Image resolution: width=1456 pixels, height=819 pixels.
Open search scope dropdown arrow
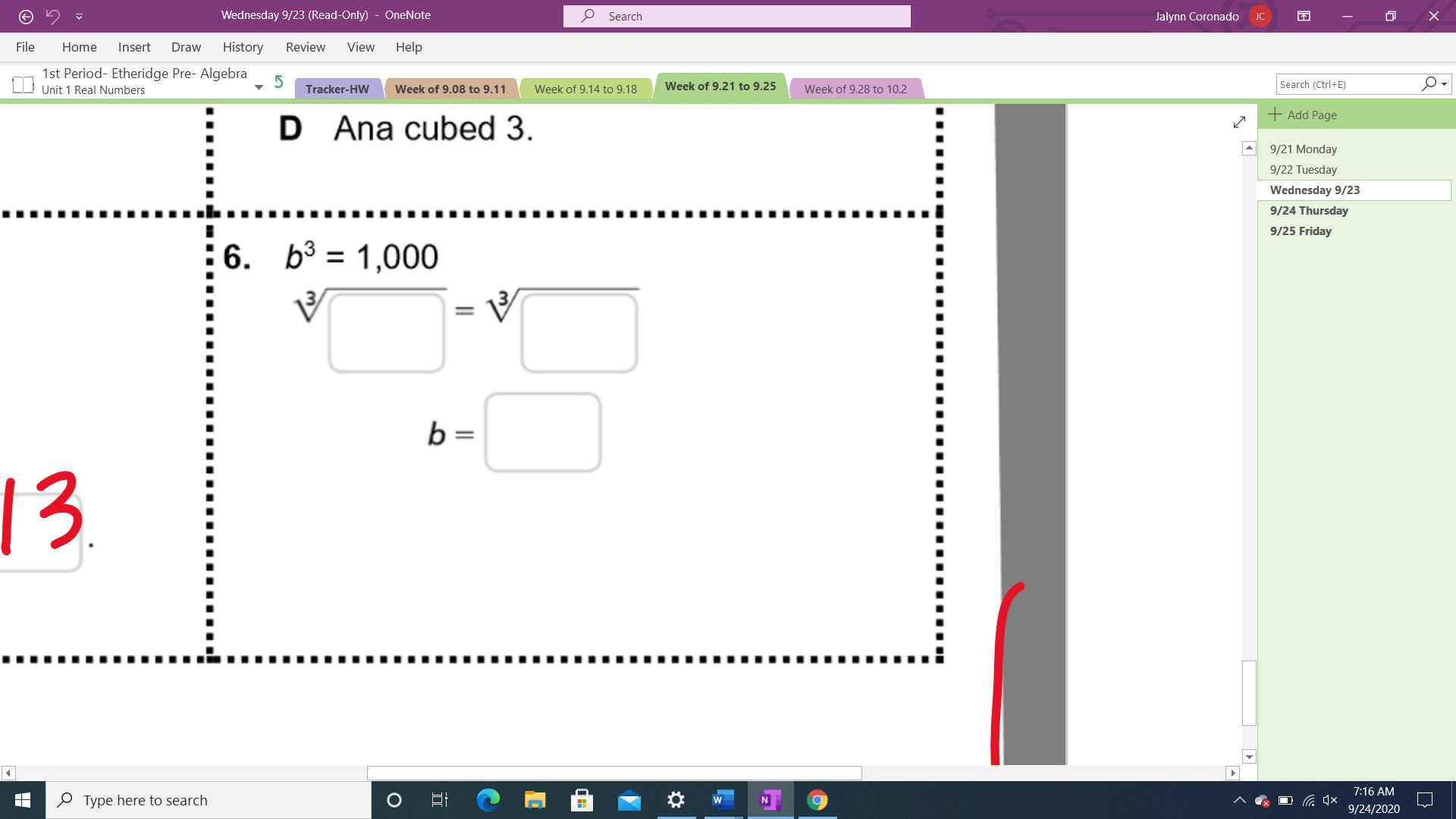pyautogui.click(x=1444, y=84)
